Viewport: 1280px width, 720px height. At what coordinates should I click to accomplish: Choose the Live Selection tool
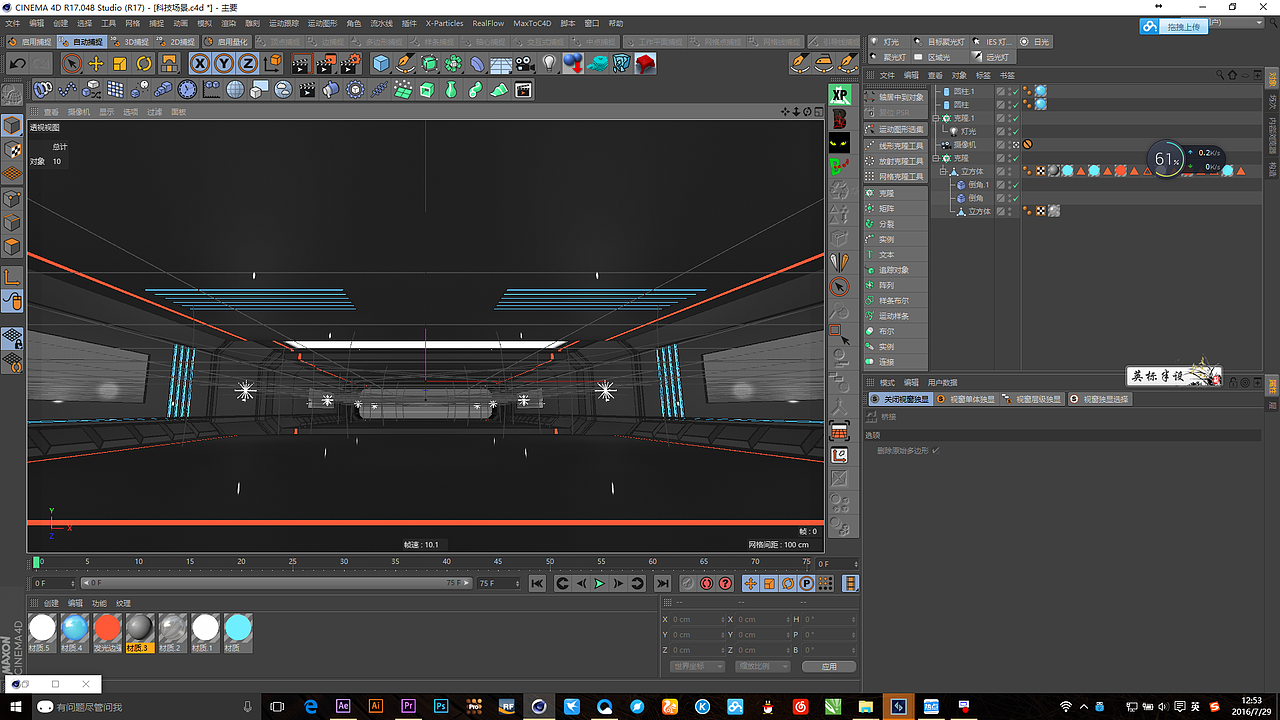[x=72, y=64]
